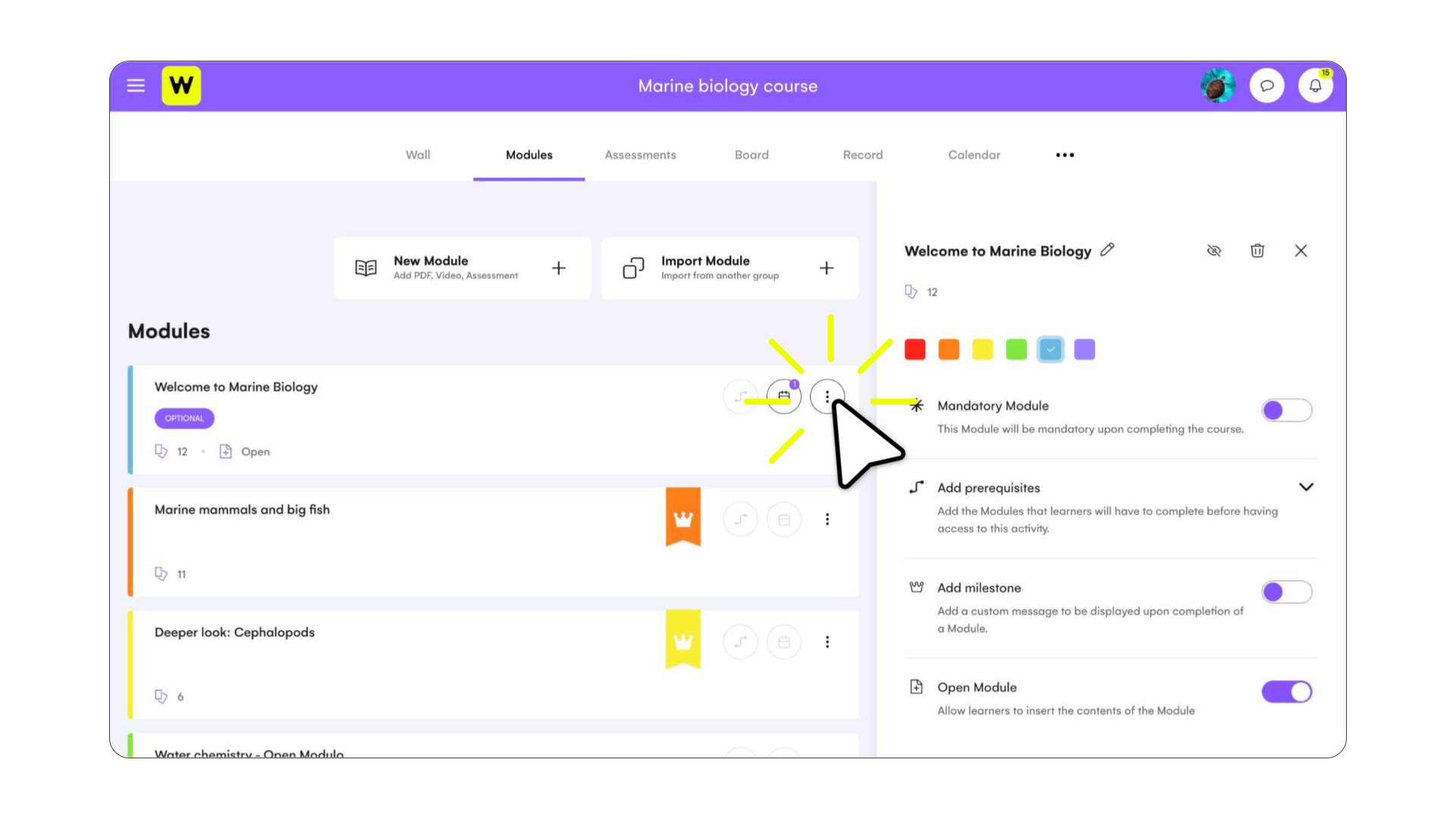Viewport: 1456px width, 819px height.
Task: Click prerequisites icon on Welcome module
Action: [x=740, y=396]
